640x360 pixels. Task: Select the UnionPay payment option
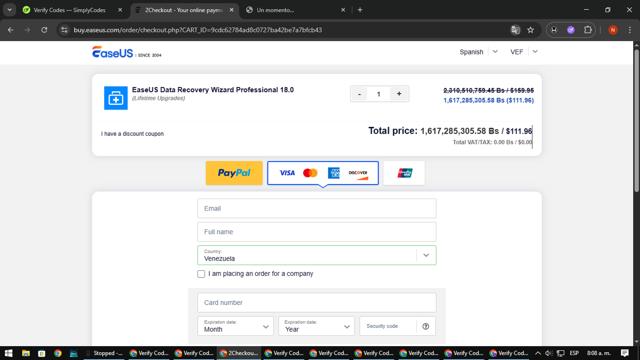pyautogui.click(x=404, y=173)
